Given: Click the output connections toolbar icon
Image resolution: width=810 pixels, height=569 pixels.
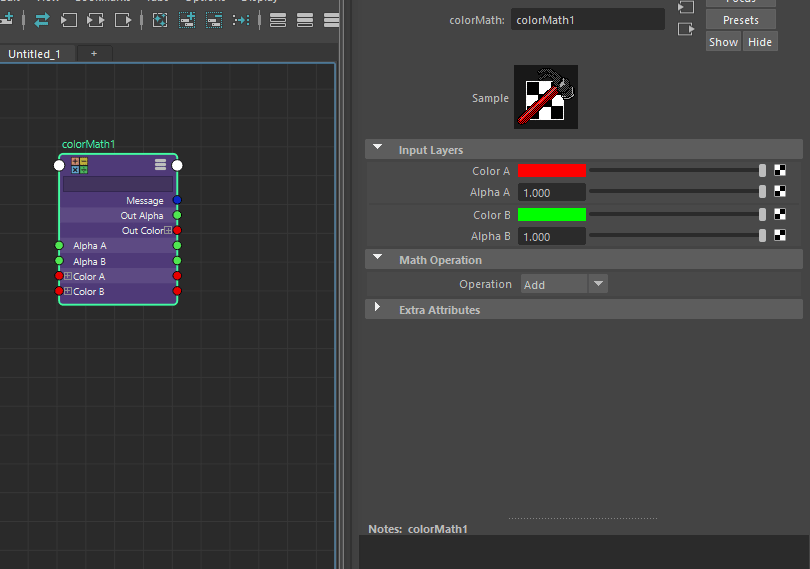Looking at the screenshot, I should click(x=122, y=19).
